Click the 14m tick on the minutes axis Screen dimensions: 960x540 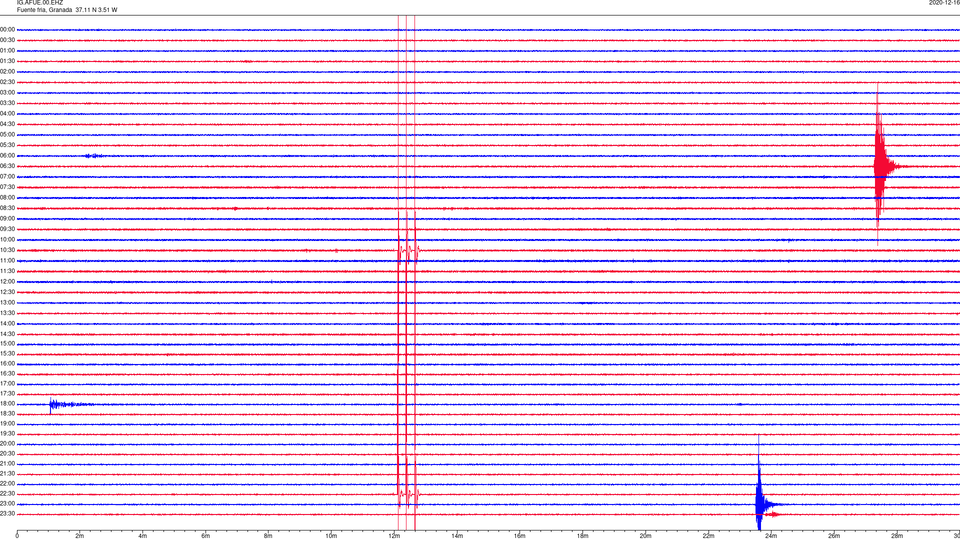(457, 536)
